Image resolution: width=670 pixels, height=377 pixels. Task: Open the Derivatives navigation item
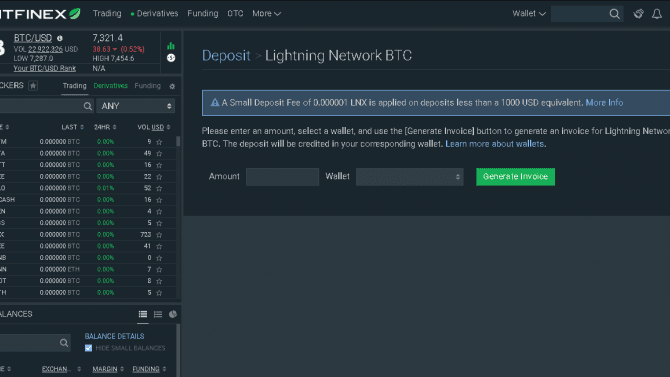pyautogui.click(x=154, y=14)
